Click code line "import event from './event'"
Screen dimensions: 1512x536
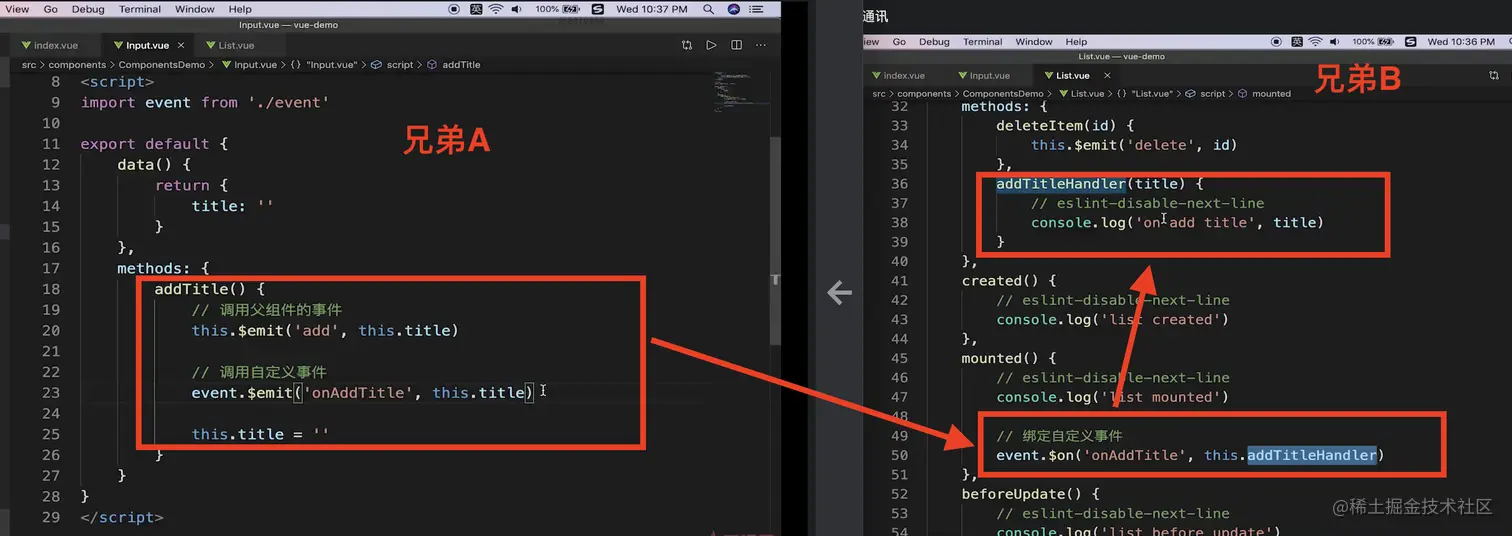click(x=205, y=102)
